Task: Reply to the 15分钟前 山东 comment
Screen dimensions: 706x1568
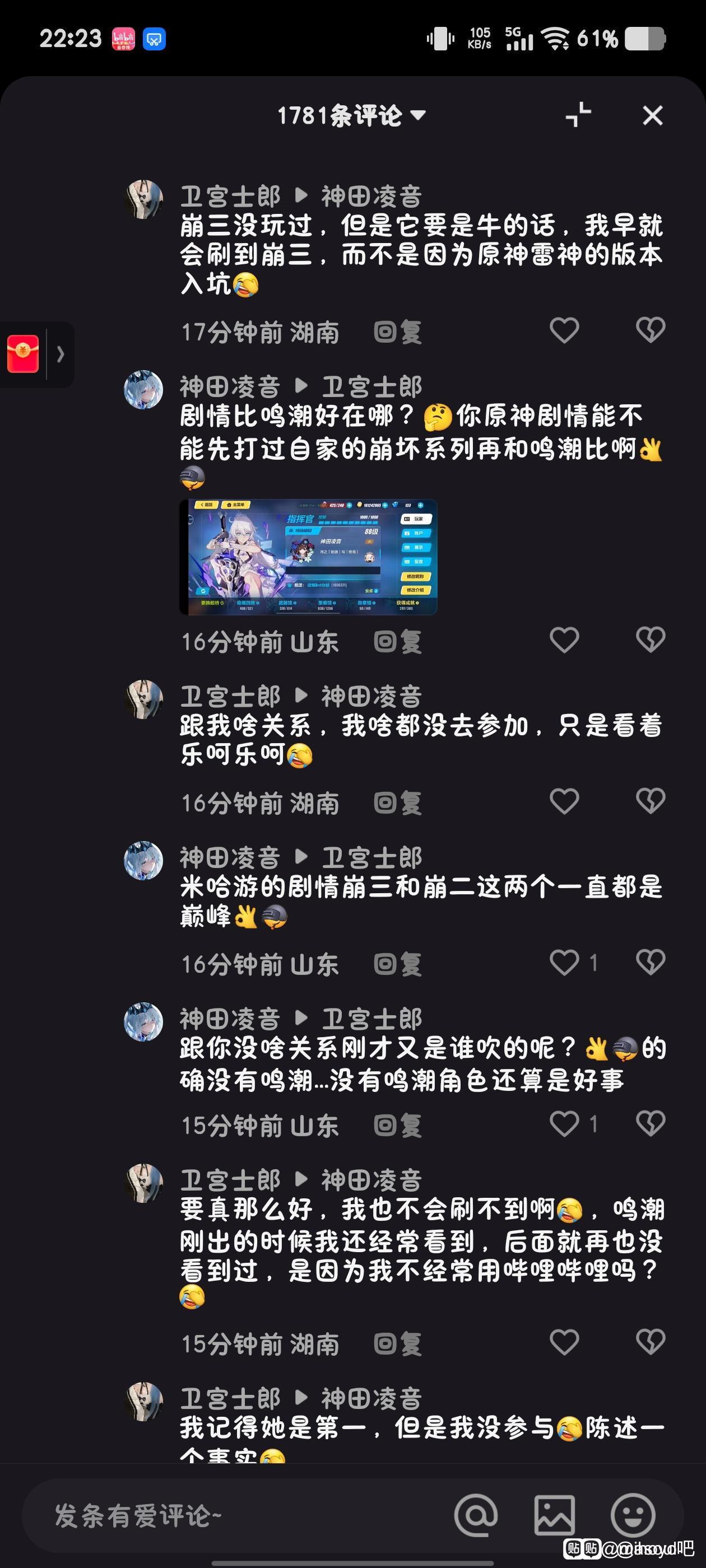Action: [398, 1126]
